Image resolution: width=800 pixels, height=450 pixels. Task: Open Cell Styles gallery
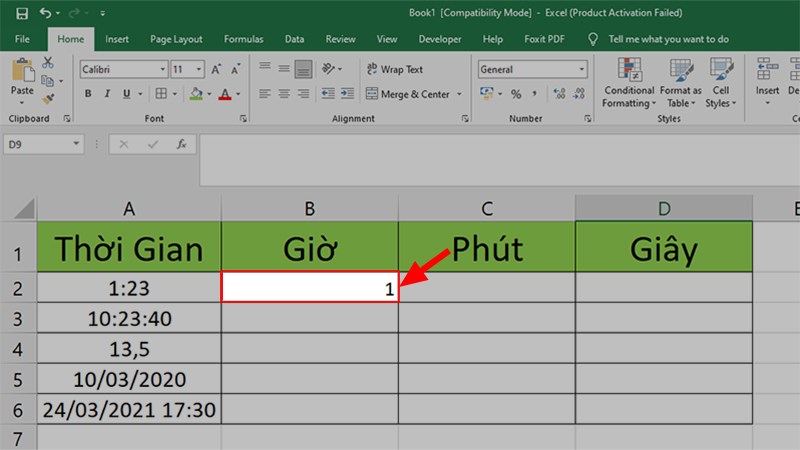click(x=720, y=83)
